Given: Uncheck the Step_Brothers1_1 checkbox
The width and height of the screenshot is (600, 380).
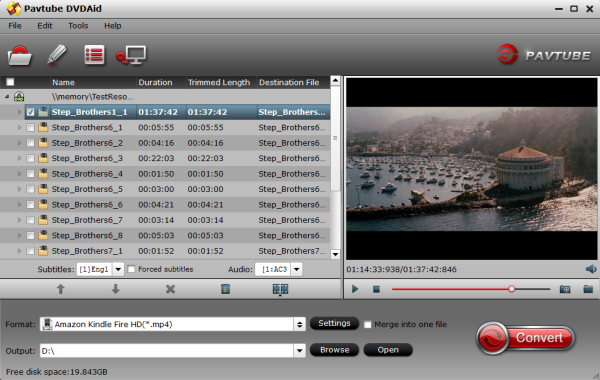Looking at the screenshot, I should [30, 112].
